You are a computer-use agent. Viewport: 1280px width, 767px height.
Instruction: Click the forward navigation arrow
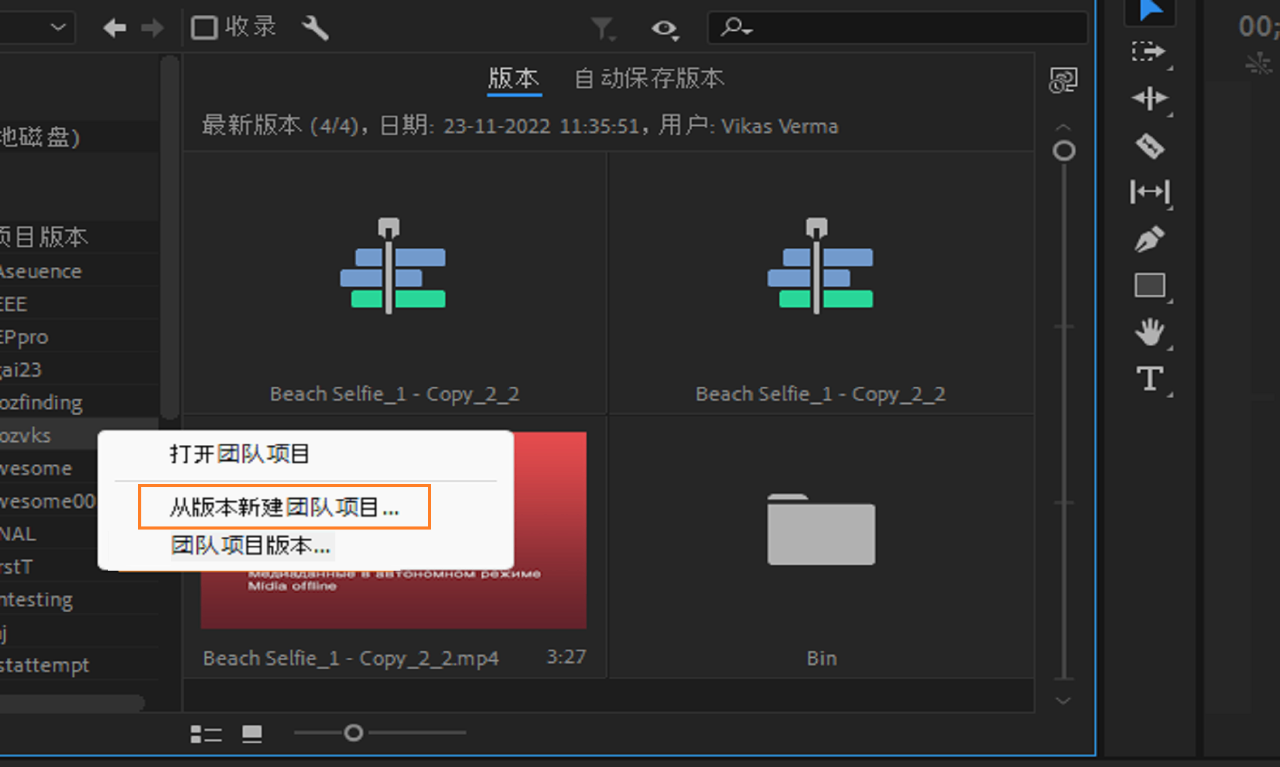click(x=152, y=28)
